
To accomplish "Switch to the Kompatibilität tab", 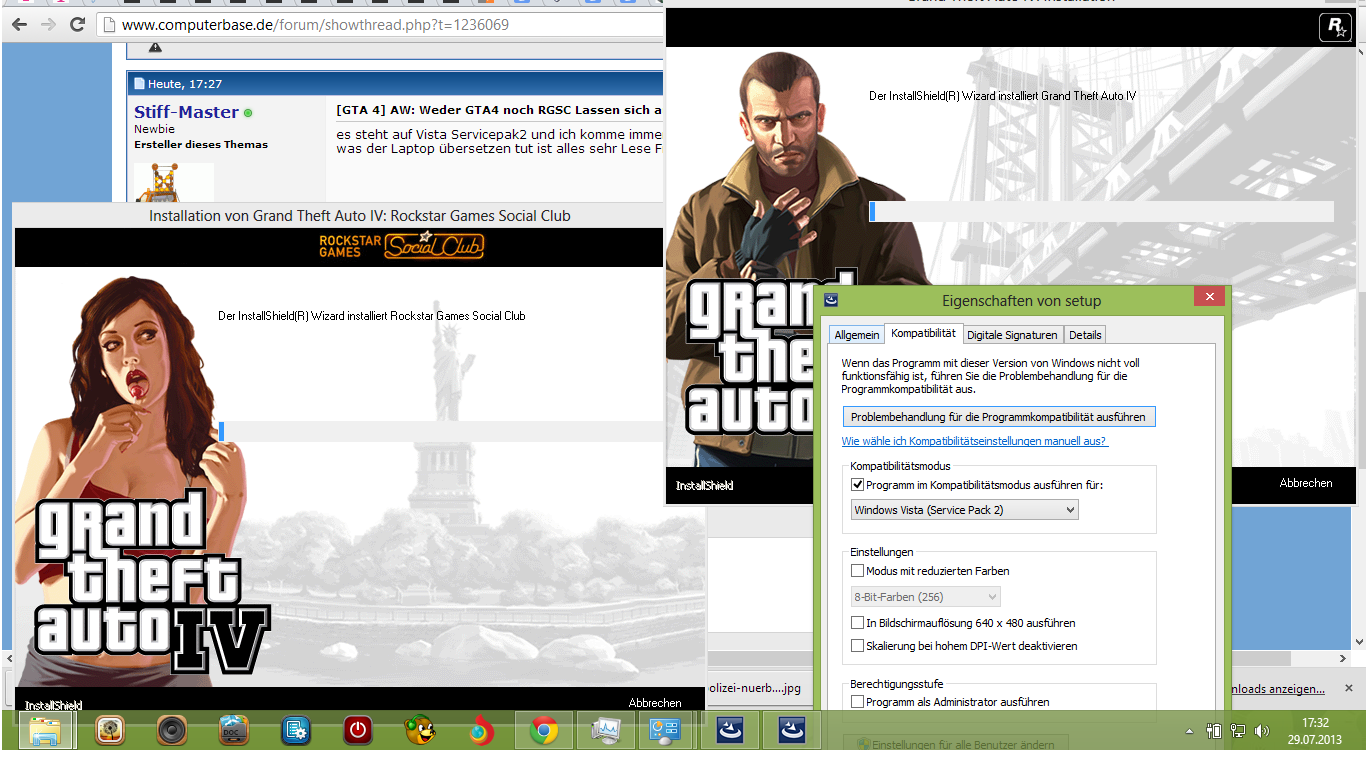I will tap(923, 333).
